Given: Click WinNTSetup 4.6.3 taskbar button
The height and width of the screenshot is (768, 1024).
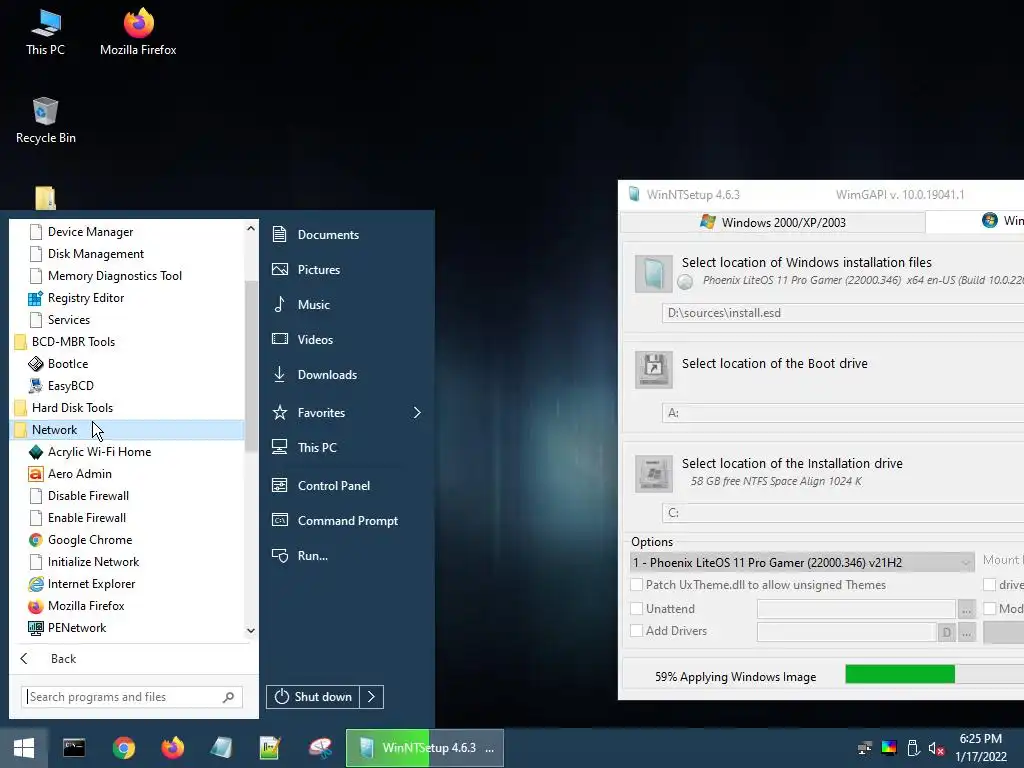Looking at the screenshot, I should pyautogui.click(x=424, y=748).
